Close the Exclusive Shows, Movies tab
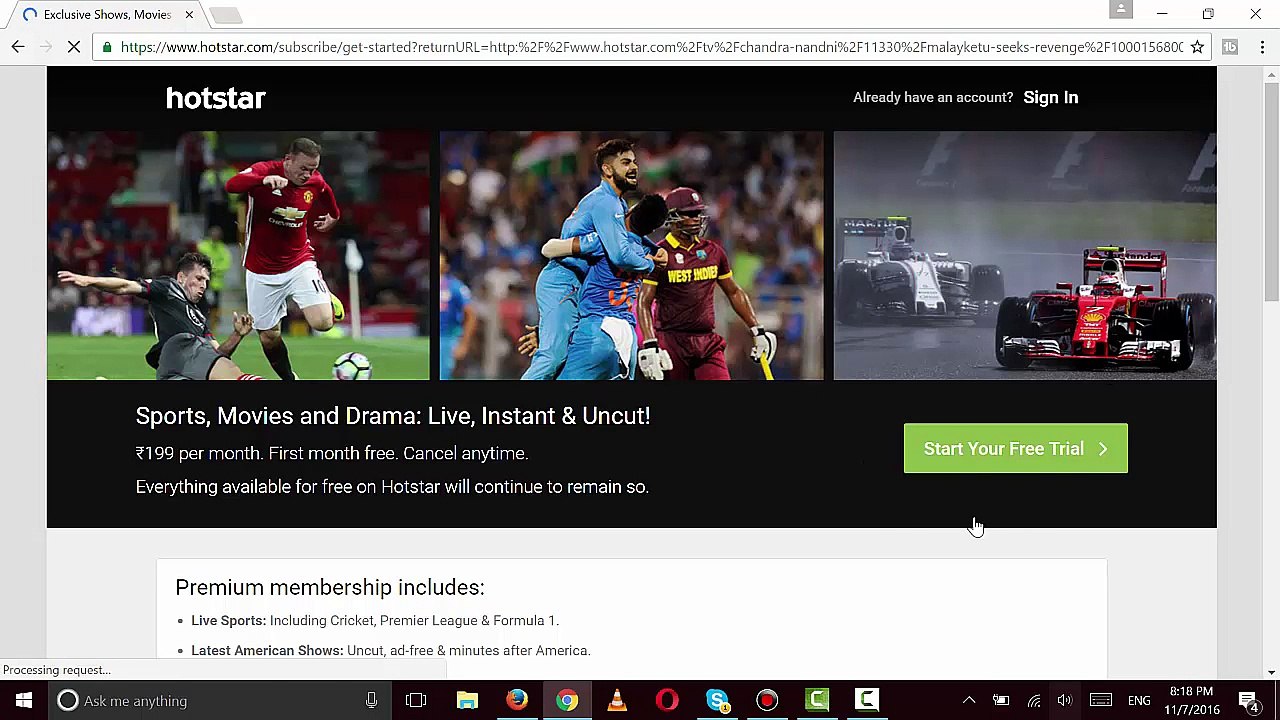1280x720 pixels. (189, 15)
